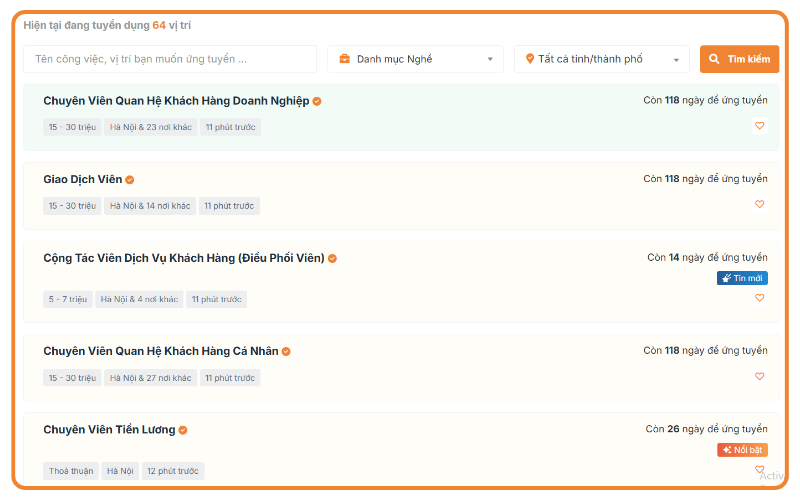Click the Tin mới badge

pos(742,278)
